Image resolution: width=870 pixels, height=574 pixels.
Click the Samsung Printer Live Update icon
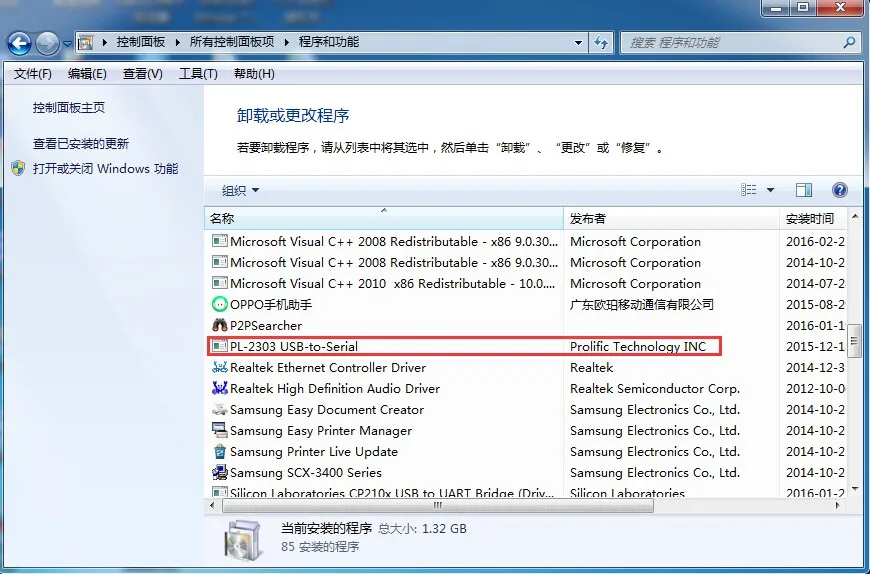[x=220, y=451]
